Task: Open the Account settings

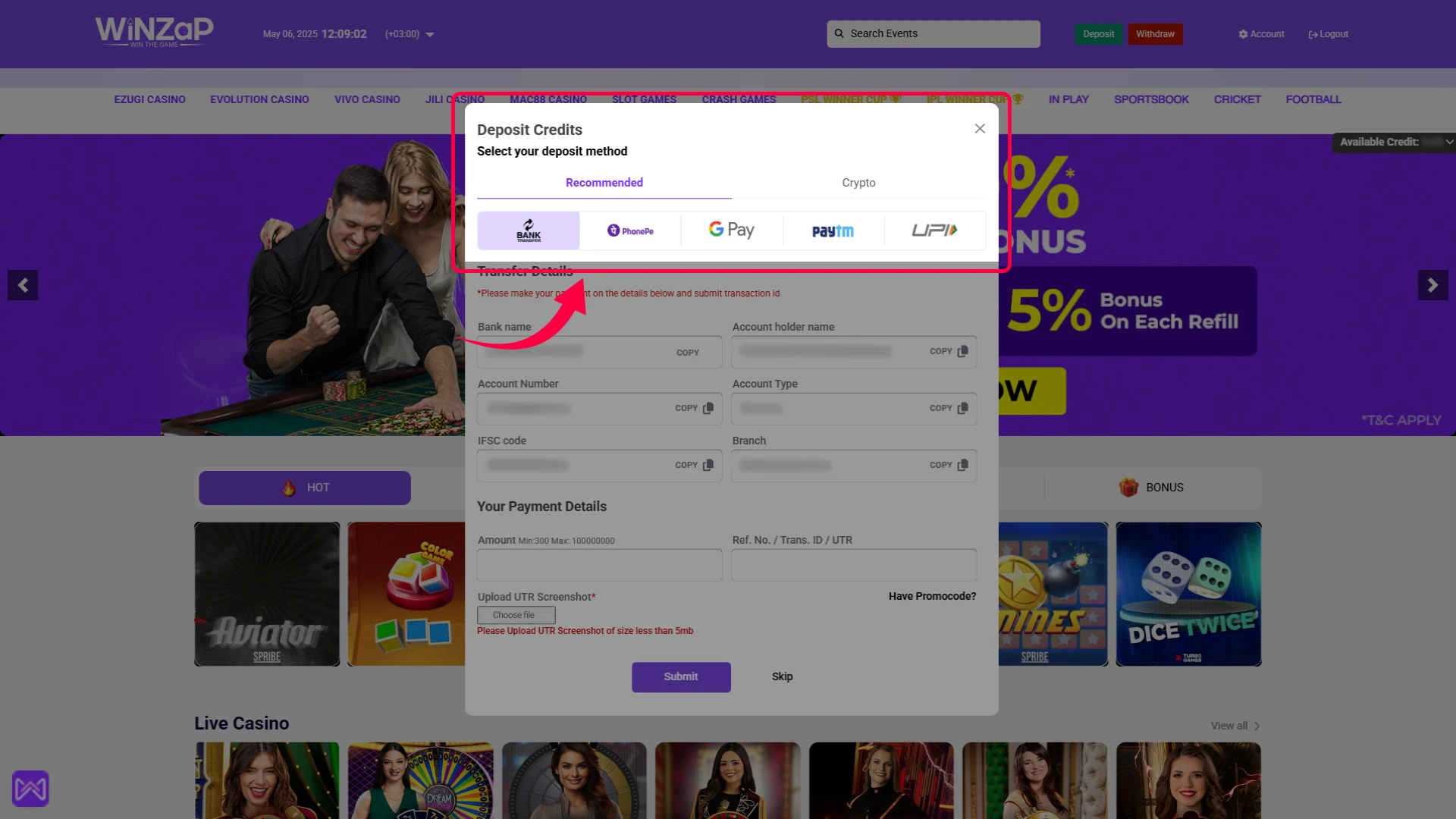Action: pyautogui.click(x=1261, y=33)
